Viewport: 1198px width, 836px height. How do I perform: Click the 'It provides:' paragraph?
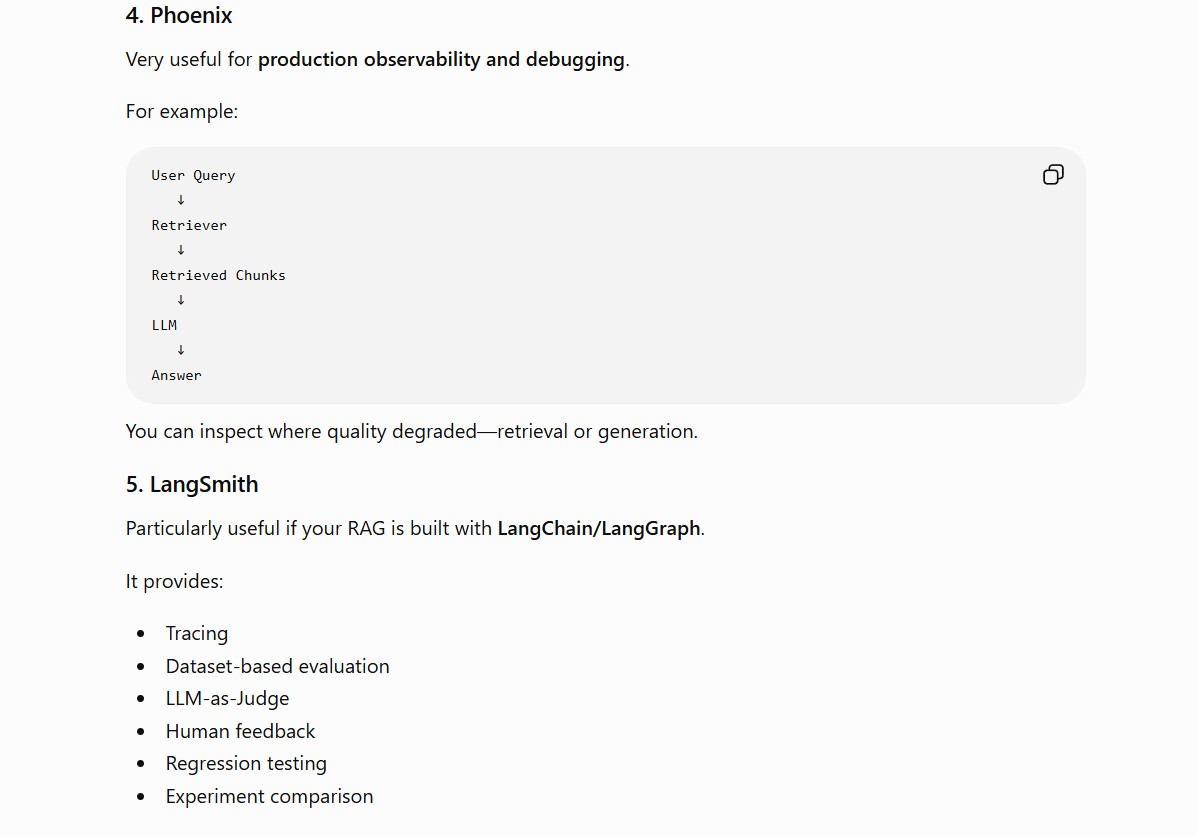pos(174,582)
